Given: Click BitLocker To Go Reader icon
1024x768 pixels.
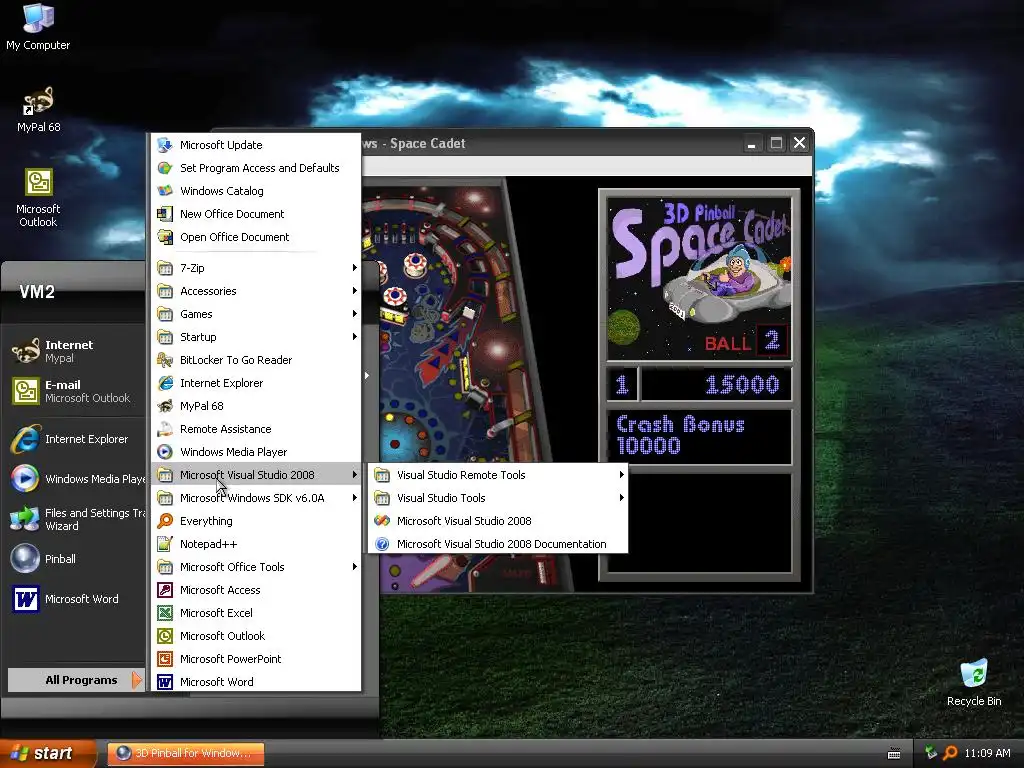Looking at the screenshot, I should (x=165, y=360).
